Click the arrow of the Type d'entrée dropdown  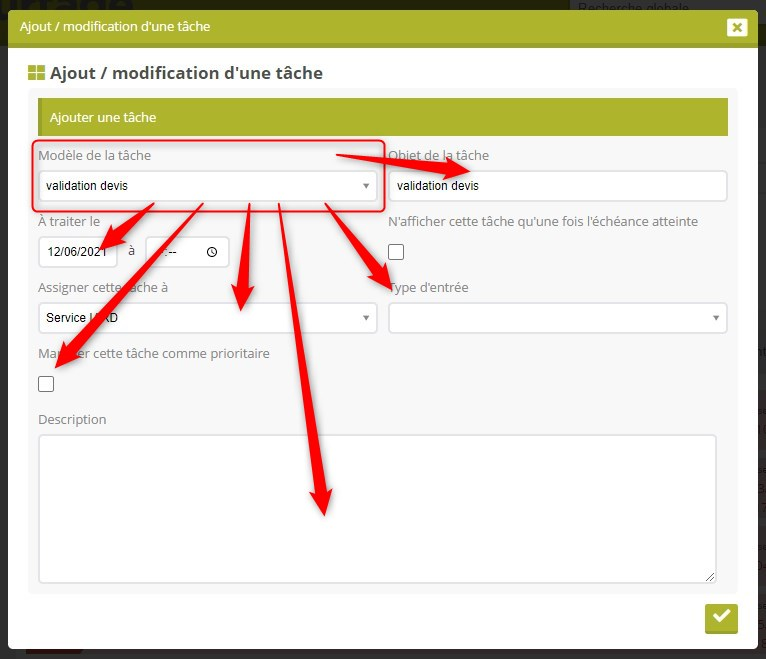(716, 318)
